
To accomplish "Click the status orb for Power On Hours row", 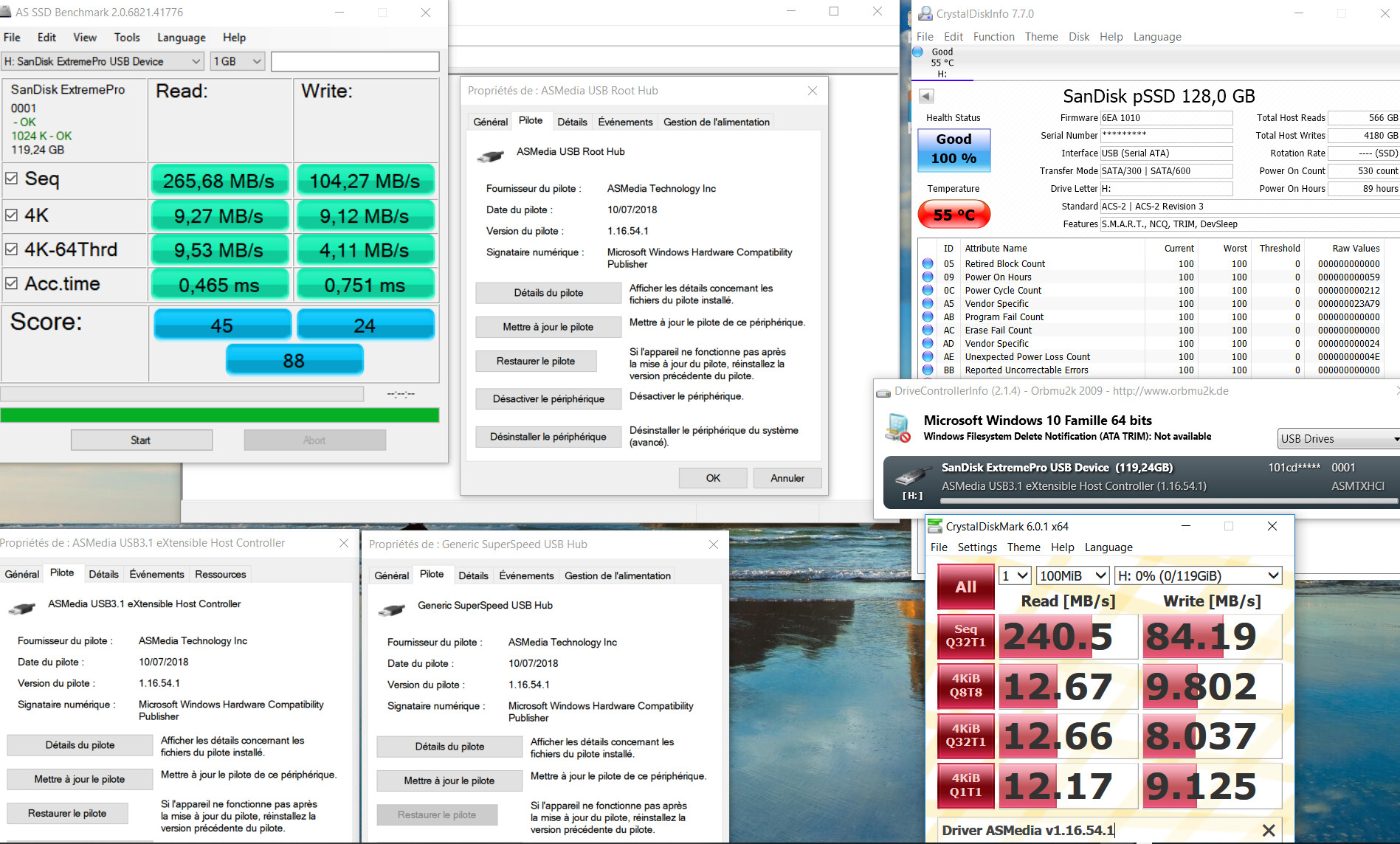I will coord(928,277).
